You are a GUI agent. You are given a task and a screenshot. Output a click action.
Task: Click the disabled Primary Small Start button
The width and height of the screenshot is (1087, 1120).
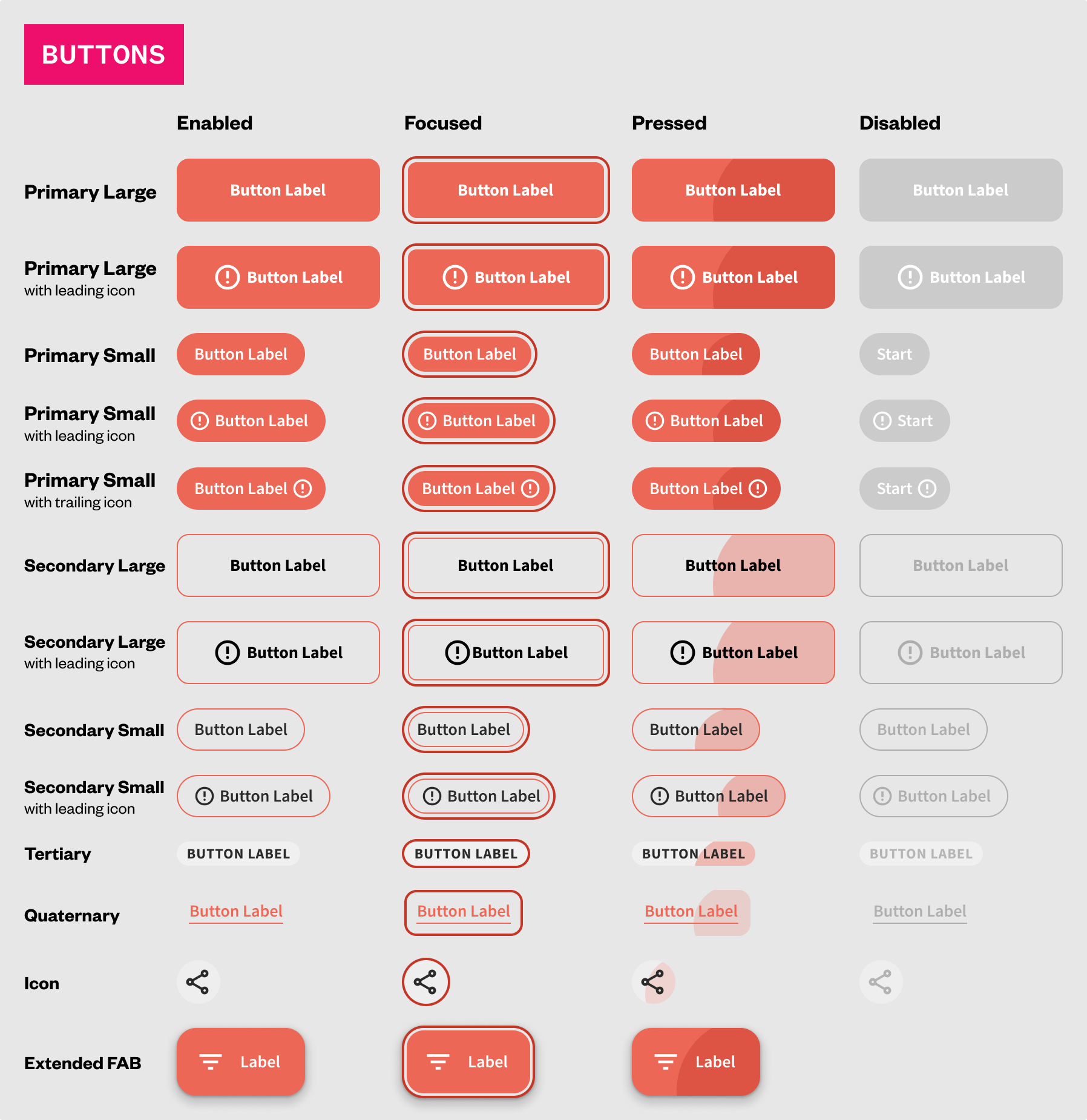pyautogui.click(x=894, y=354)
